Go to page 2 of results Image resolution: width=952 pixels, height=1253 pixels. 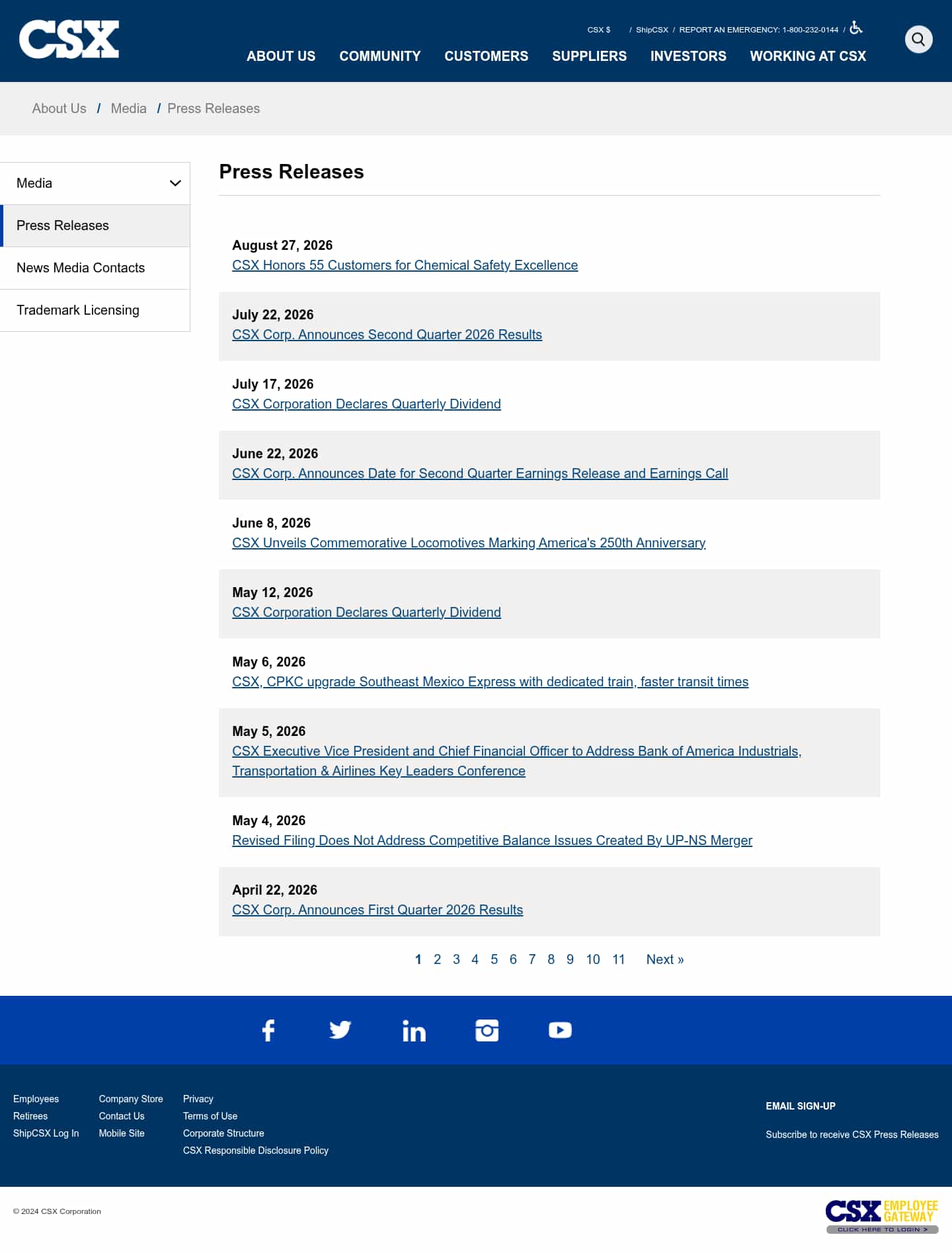tap(437, 959)
